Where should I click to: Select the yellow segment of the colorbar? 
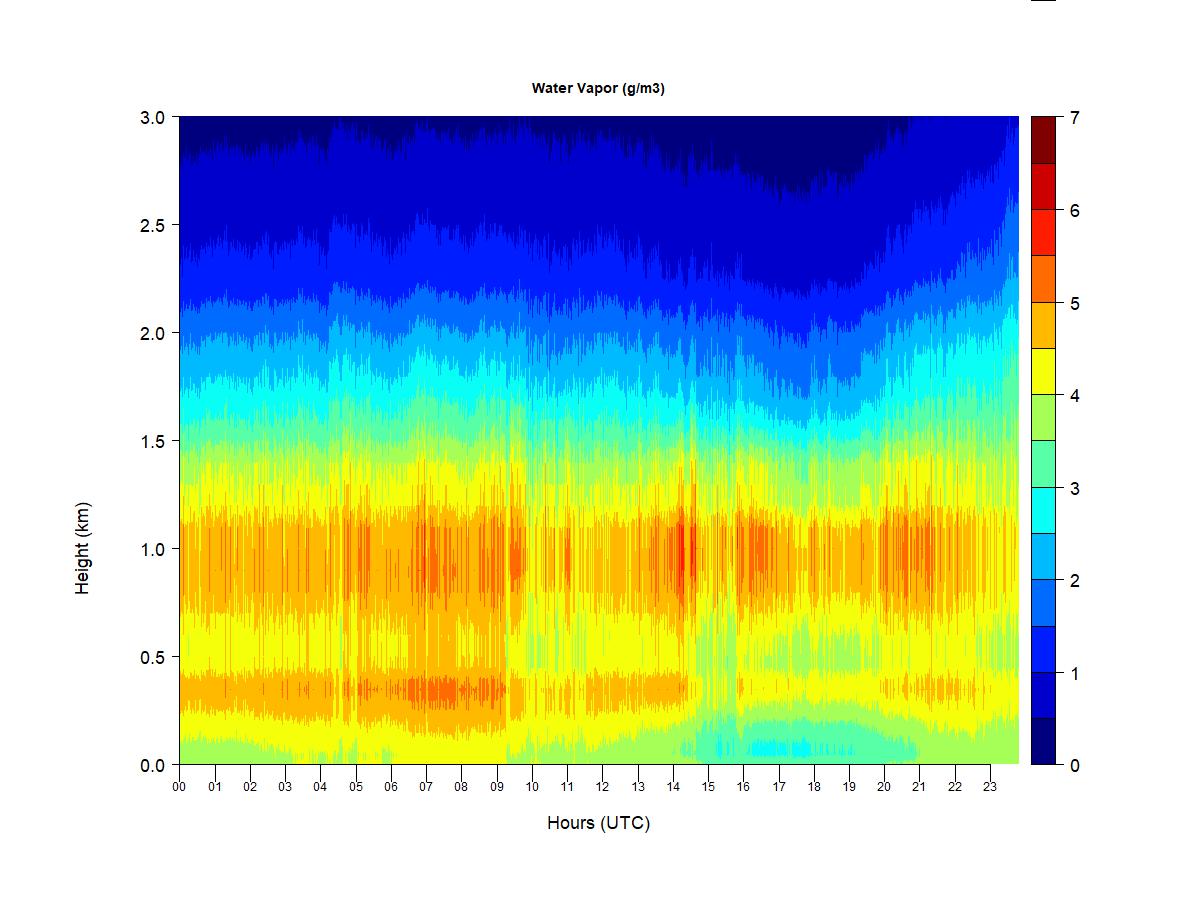[x=1043, y=371]
